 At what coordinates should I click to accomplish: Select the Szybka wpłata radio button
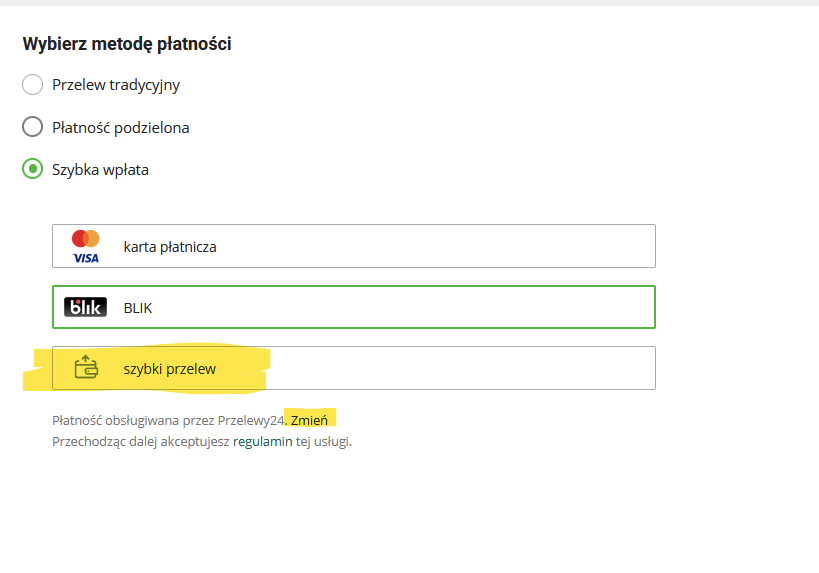pos(33,169)
